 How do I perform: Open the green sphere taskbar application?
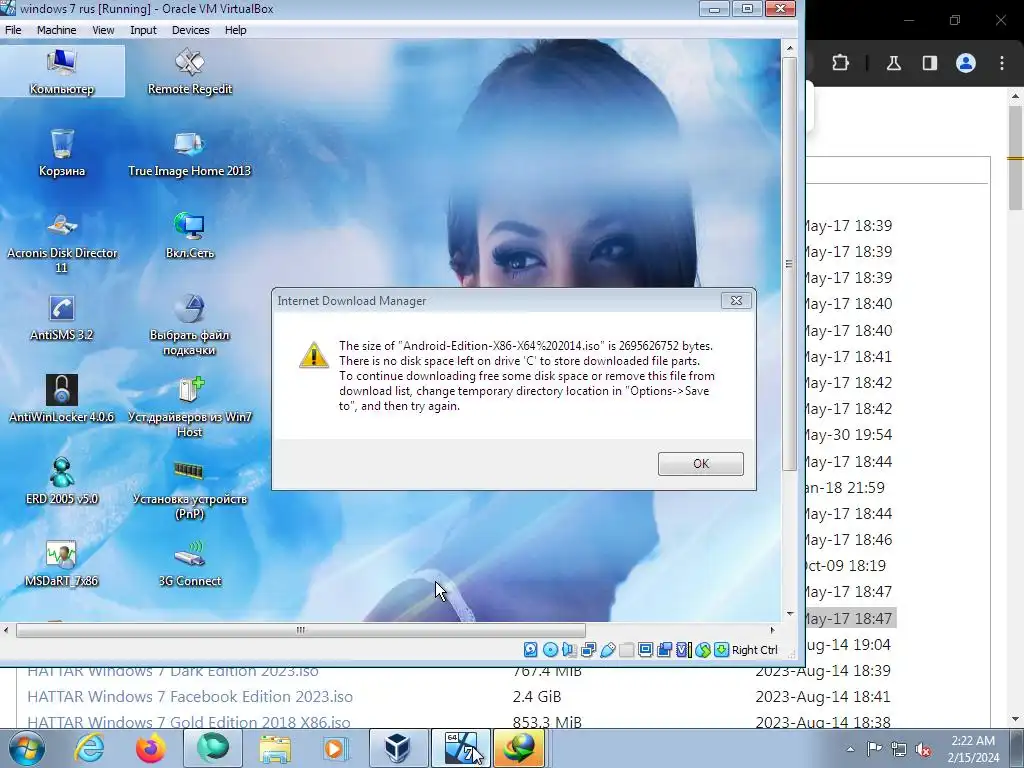coord(213,748)
